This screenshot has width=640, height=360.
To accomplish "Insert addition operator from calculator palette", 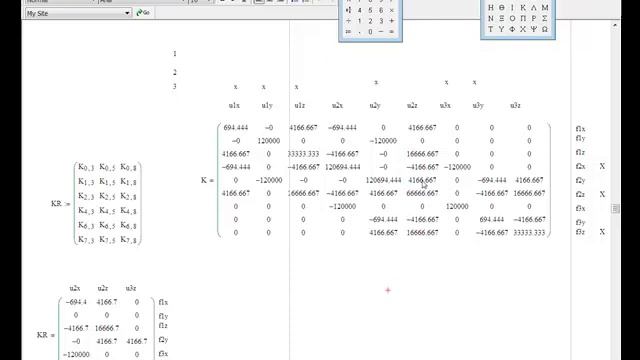I will (x=392, y=21).
